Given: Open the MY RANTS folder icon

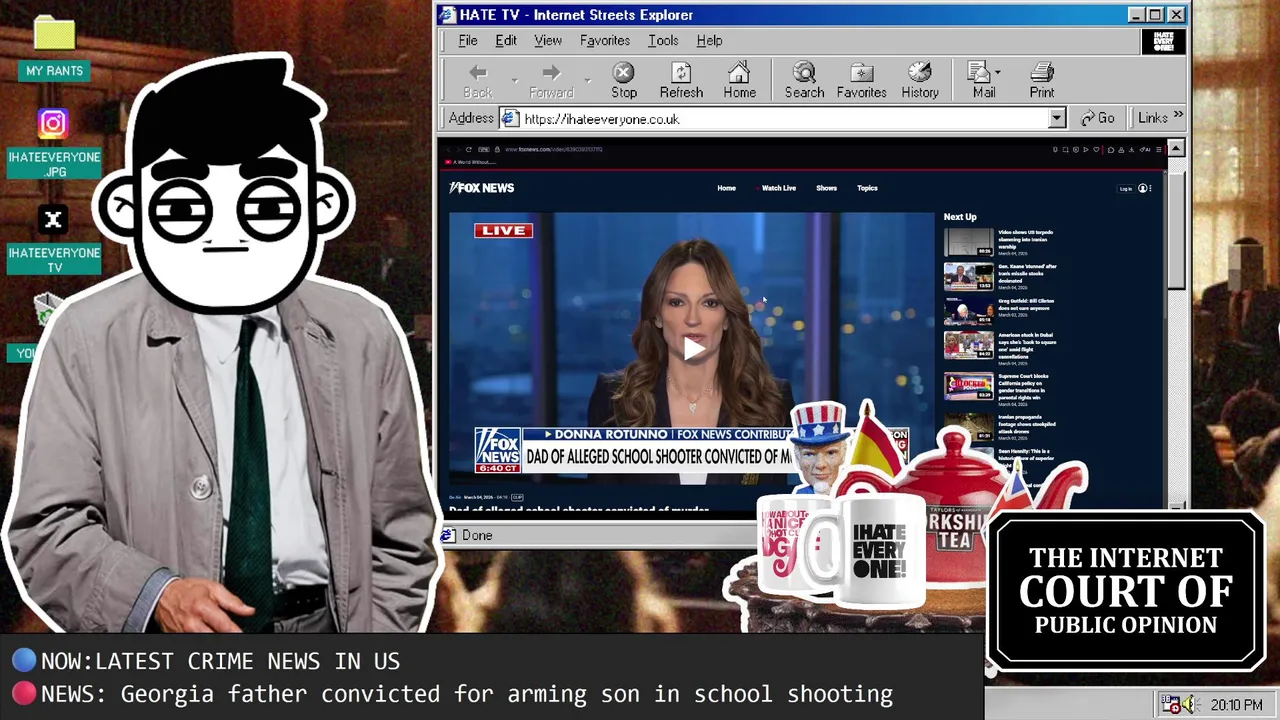Looking at the screenshot, I should click(54, 48).
